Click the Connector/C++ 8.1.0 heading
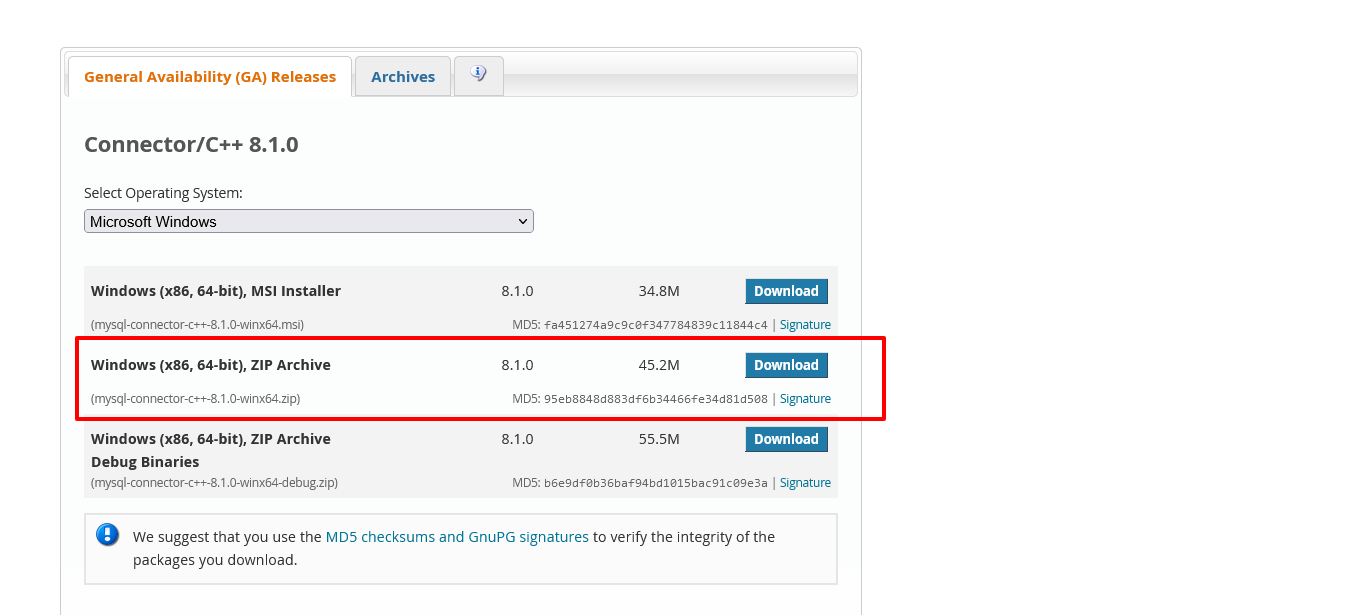The image size is (1349, 615). pos(191,144)
